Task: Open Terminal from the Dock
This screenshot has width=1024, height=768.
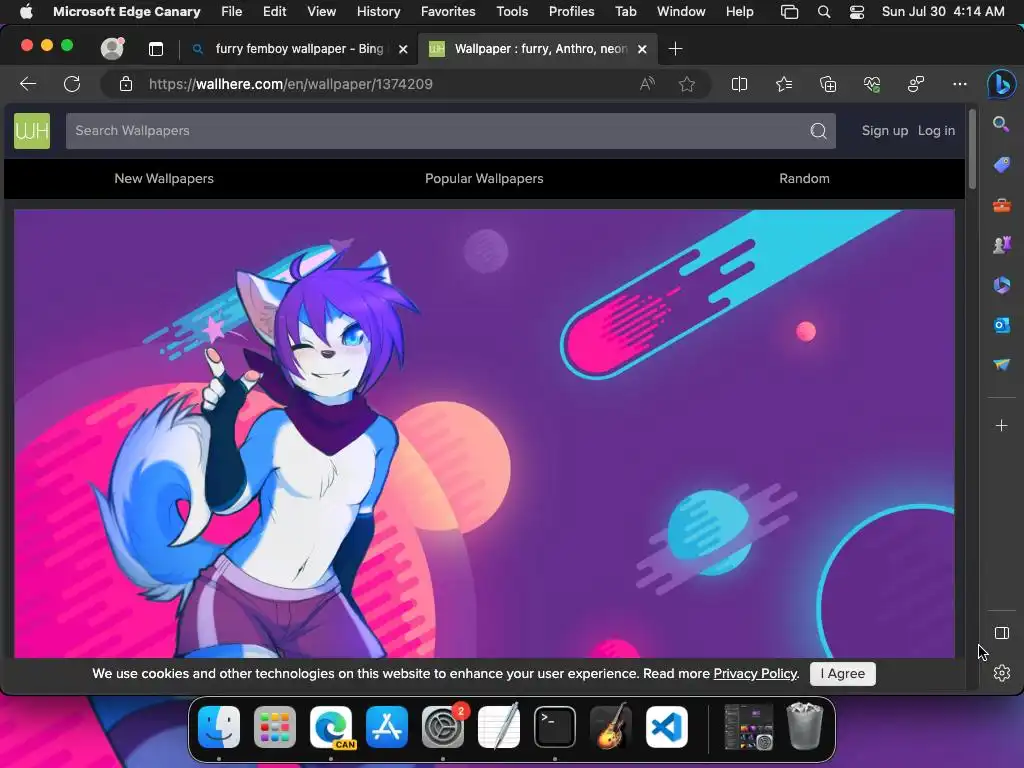Action: pyautogui.click(x=555, y=727)
